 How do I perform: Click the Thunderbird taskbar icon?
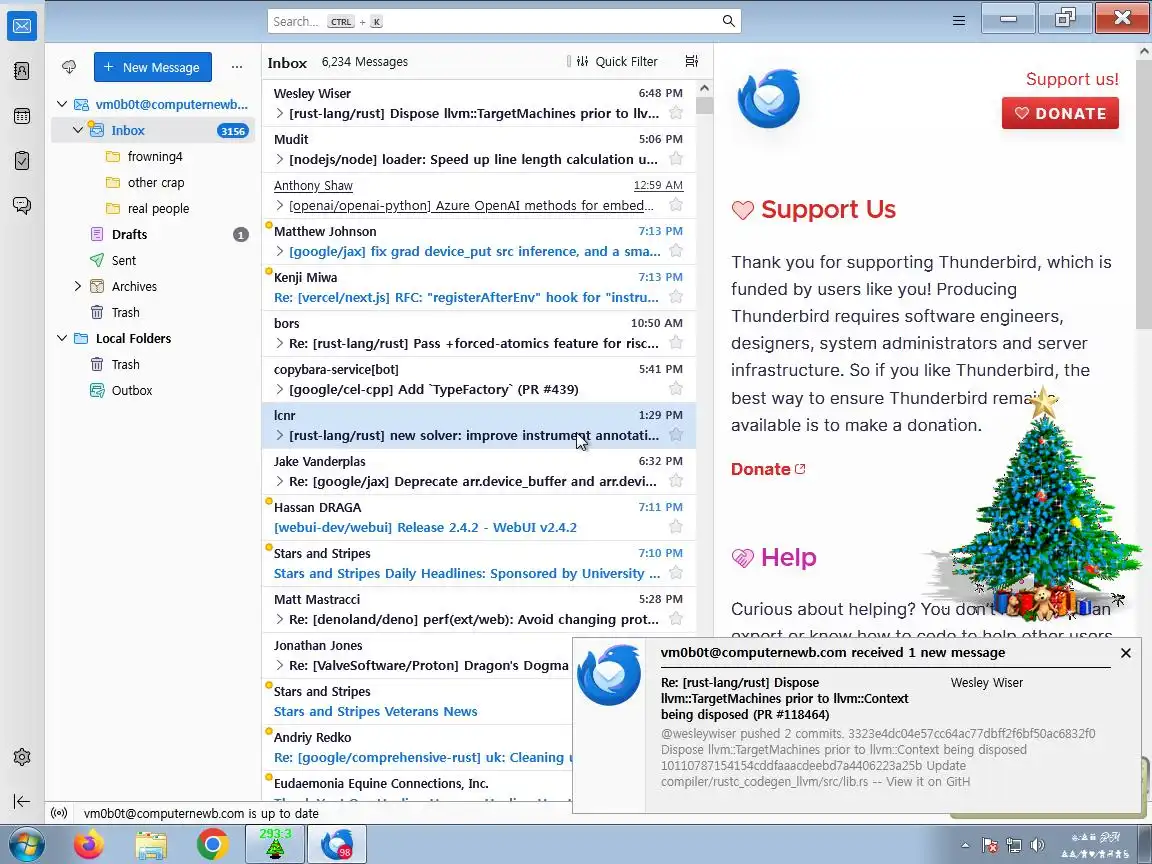[x=336, y=844]
